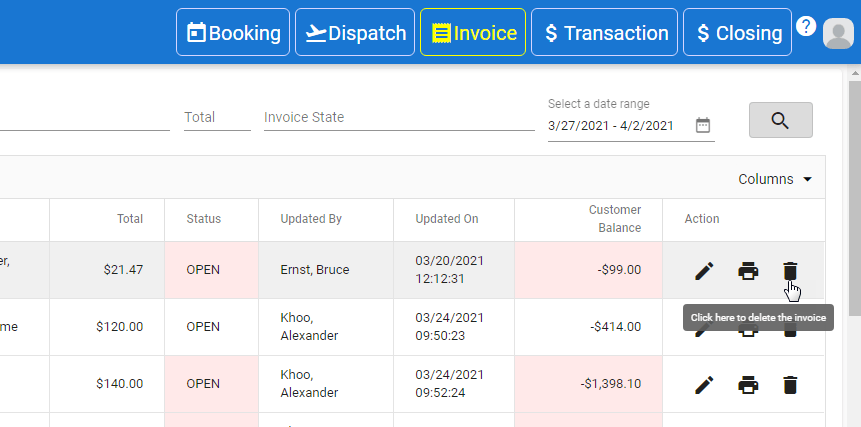
Task: Sort by the Status column header
Action: (203, 219)
